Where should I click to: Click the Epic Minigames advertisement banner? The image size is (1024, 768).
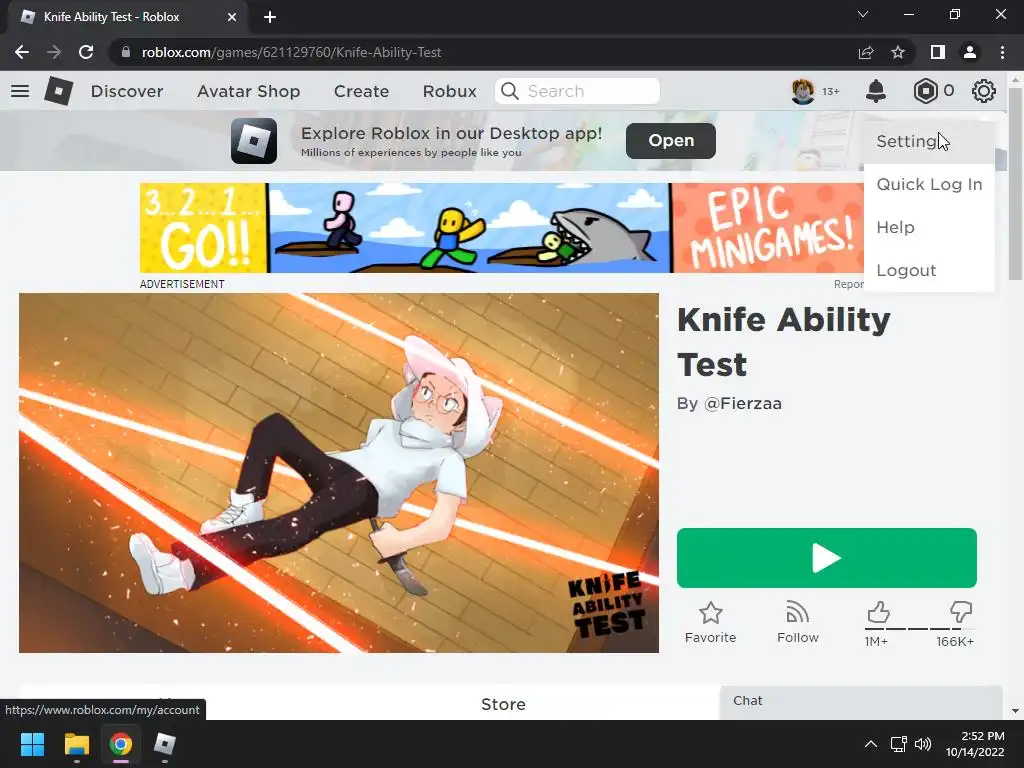click(502, 228)
